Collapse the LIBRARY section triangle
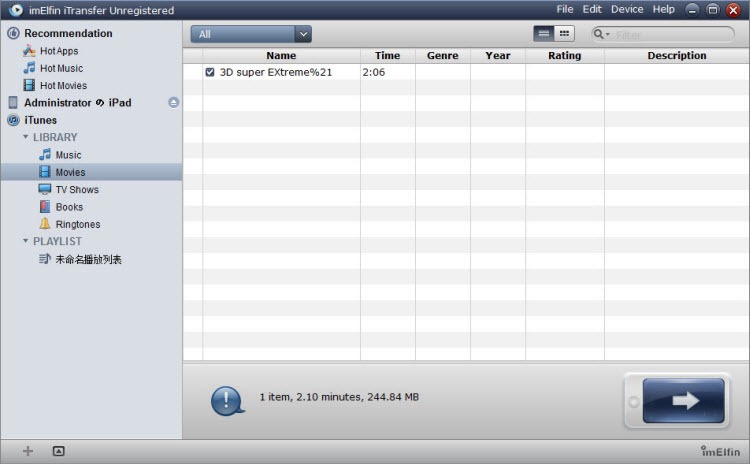The width and height of the screenshot is (750, 464). click(x=25, y=137)
